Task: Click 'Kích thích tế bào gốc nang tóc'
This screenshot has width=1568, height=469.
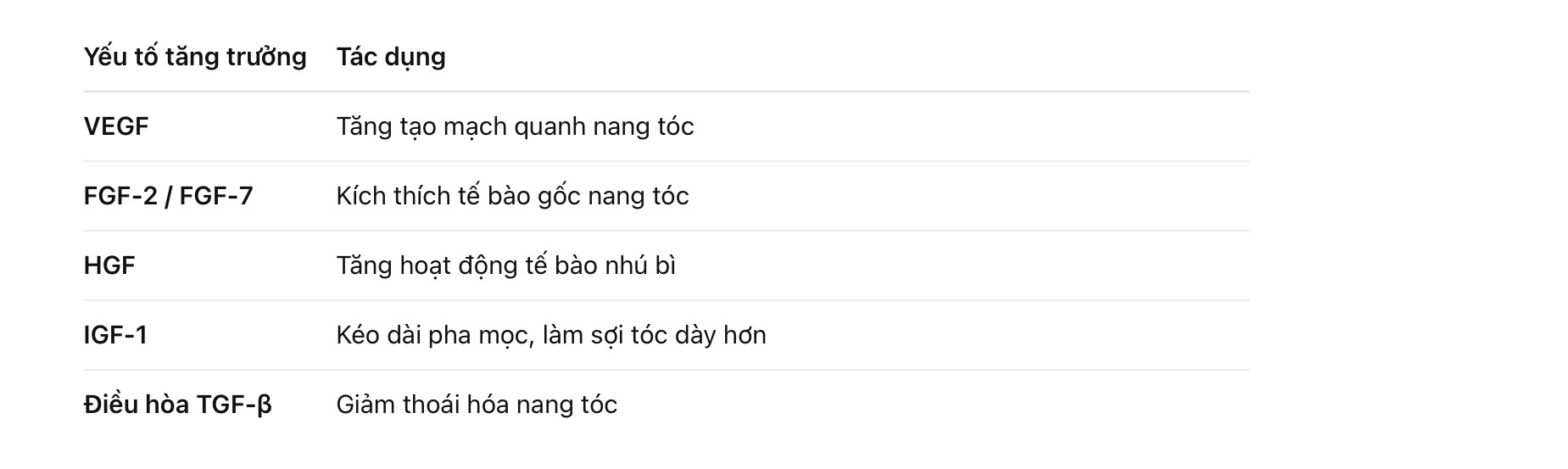Action: (x=513, y=196)
